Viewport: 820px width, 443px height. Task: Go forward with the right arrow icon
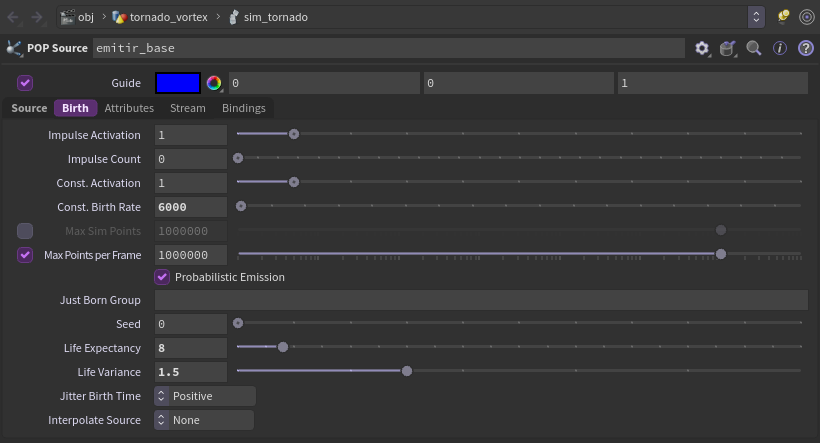click(37, 17)
